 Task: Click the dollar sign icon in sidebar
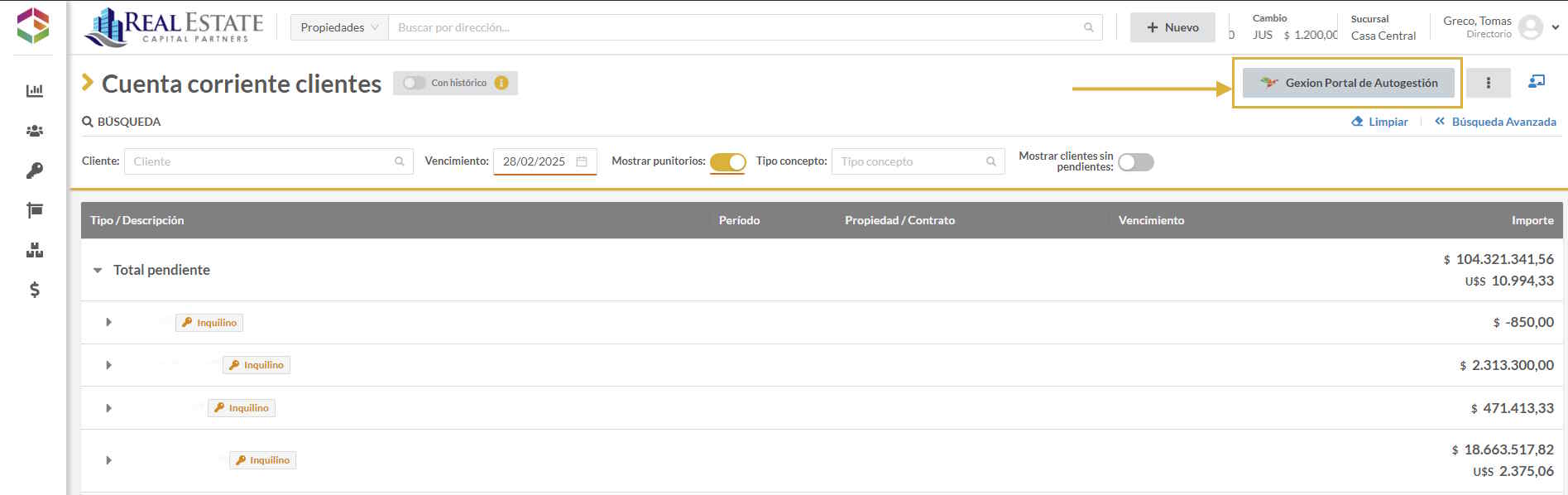35,290
